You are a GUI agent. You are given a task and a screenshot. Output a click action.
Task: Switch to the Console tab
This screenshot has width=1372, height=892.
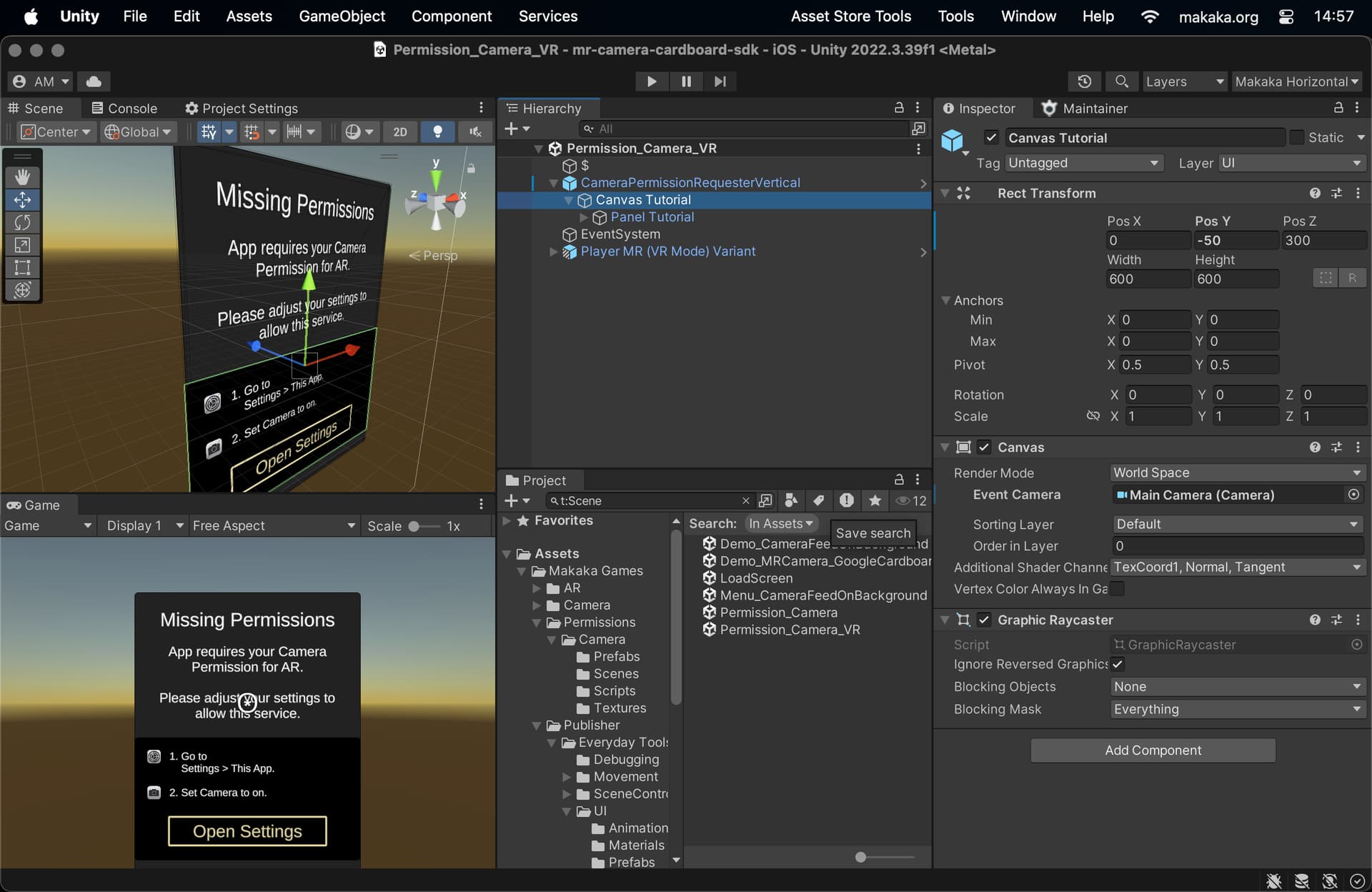click(x=124, y=108)
